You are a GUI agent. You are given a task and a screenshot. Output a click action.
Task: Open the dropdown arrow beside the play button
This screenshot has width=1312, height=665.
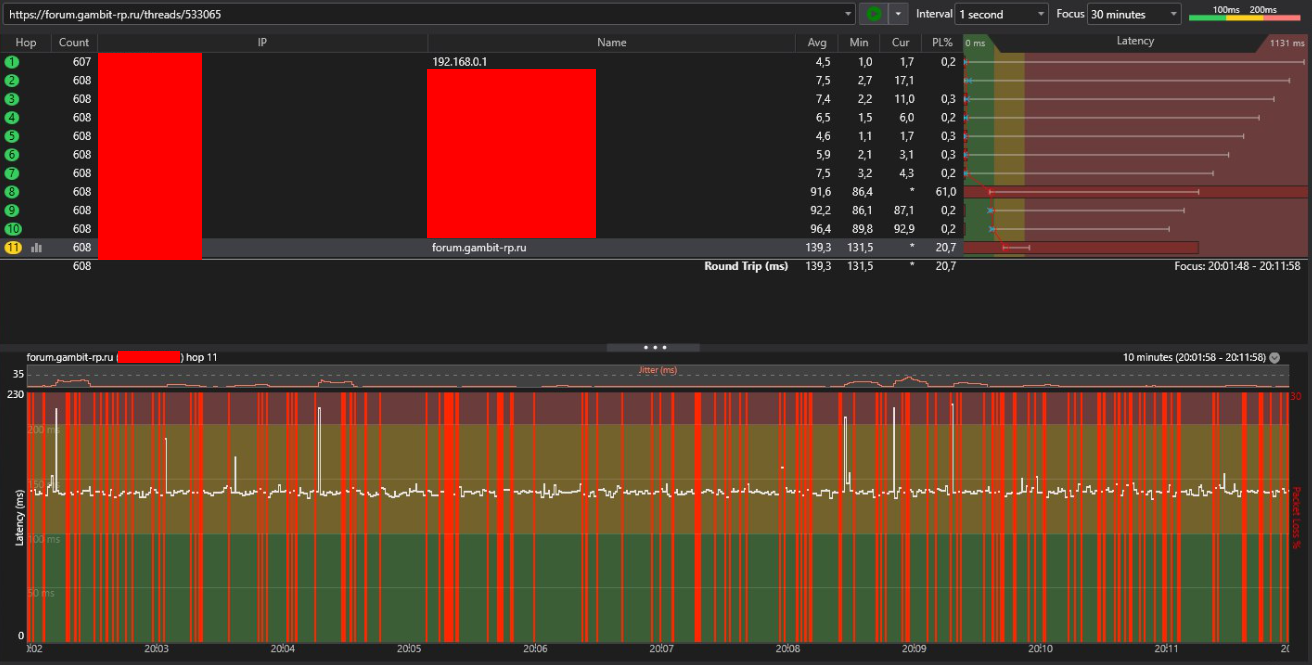pyautogui.click(x=899, y=14)
